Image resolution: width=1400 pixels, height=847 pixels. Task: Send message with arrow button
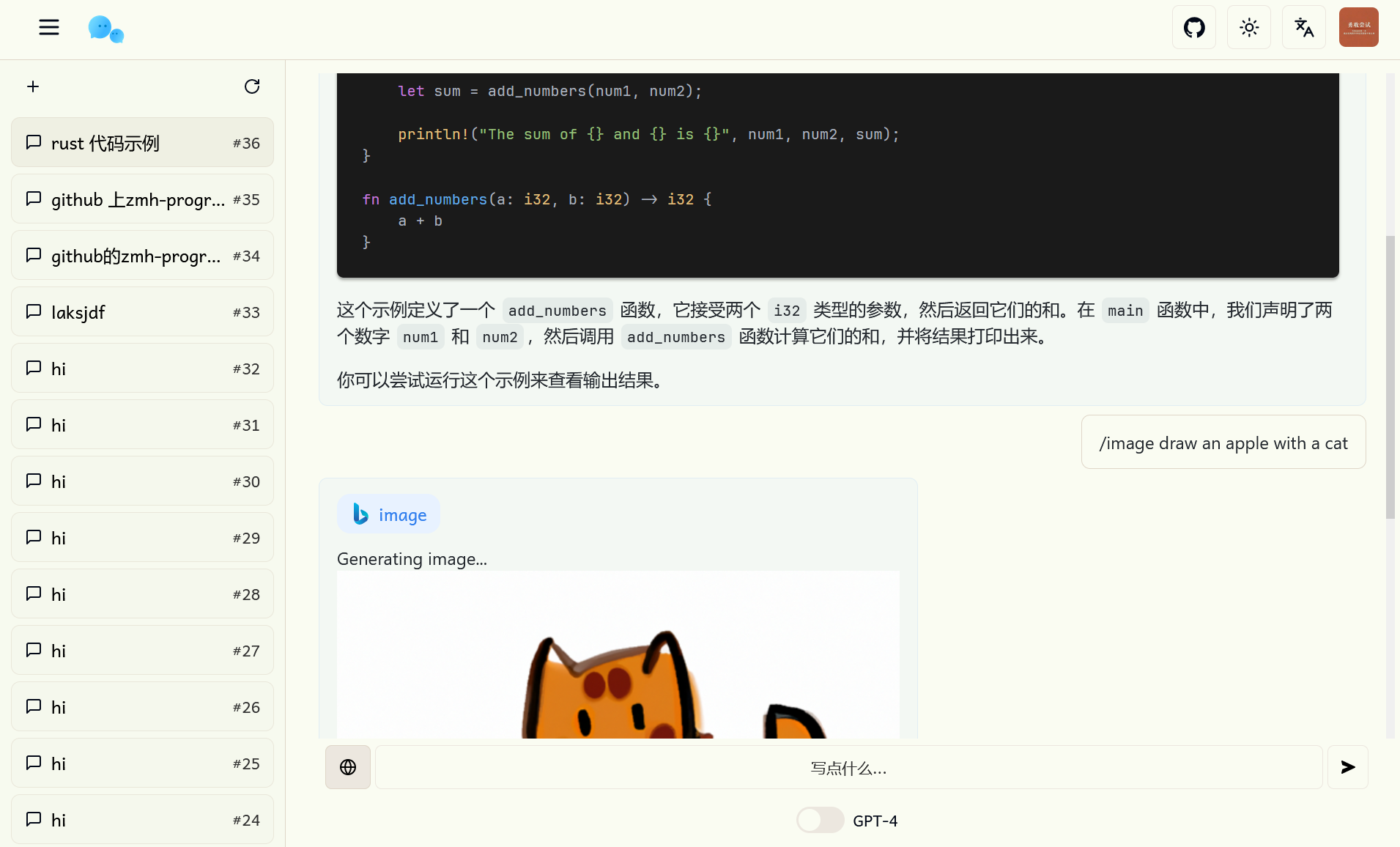1348,767
